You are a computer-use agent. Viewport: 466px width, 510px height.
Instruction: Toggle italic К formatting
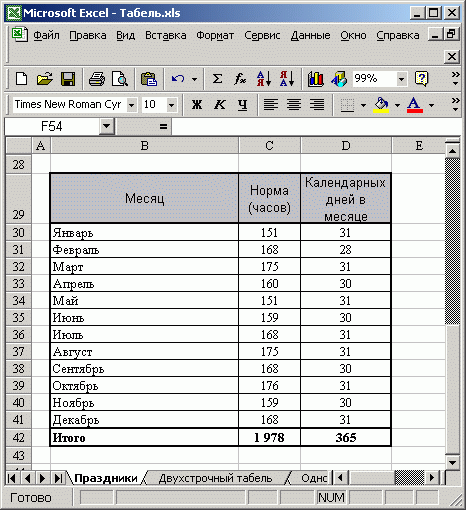(220, 105)
